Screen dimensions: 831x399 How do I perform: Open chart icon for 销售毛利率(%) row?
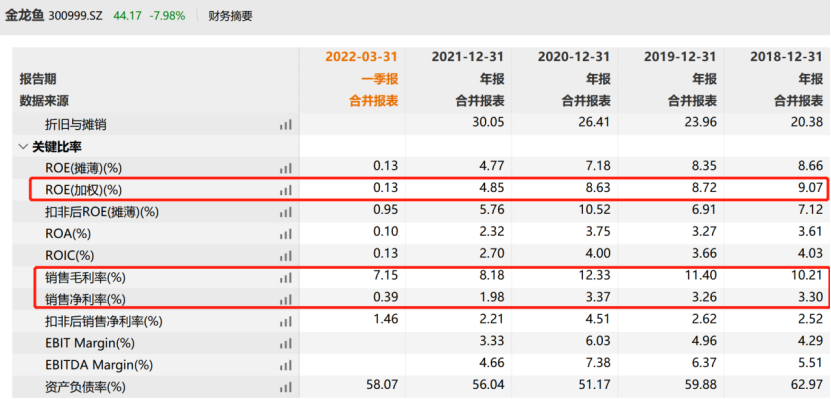[x=286, y=278]
